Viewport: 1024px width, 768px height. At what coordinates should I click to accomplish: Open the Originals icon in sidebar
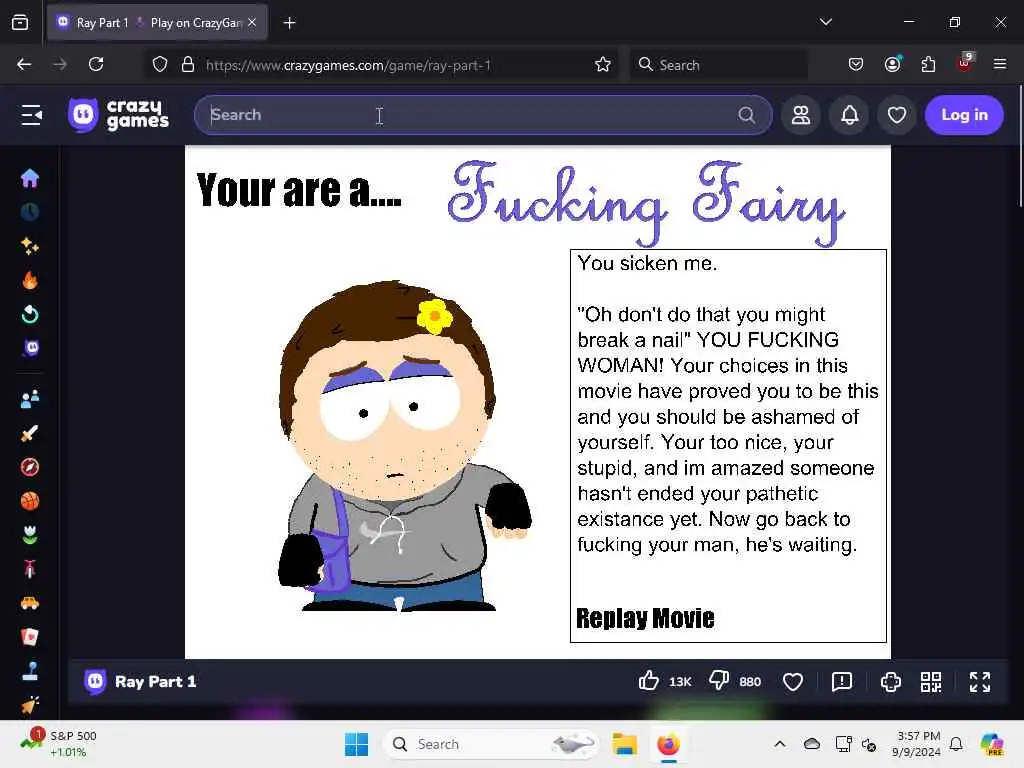click(30, 348)
